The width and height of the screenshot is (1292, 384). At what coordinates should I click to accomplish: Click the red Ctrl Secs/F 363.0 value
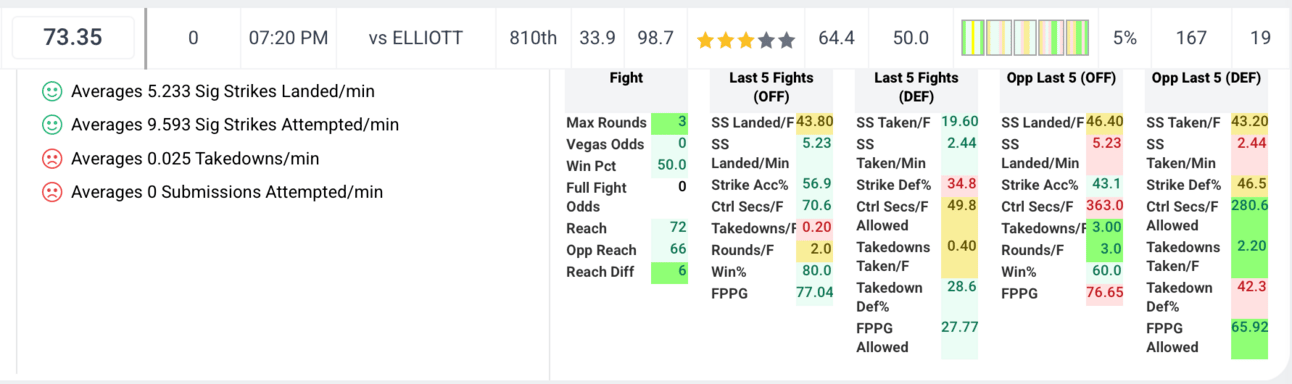point(1104,206)
